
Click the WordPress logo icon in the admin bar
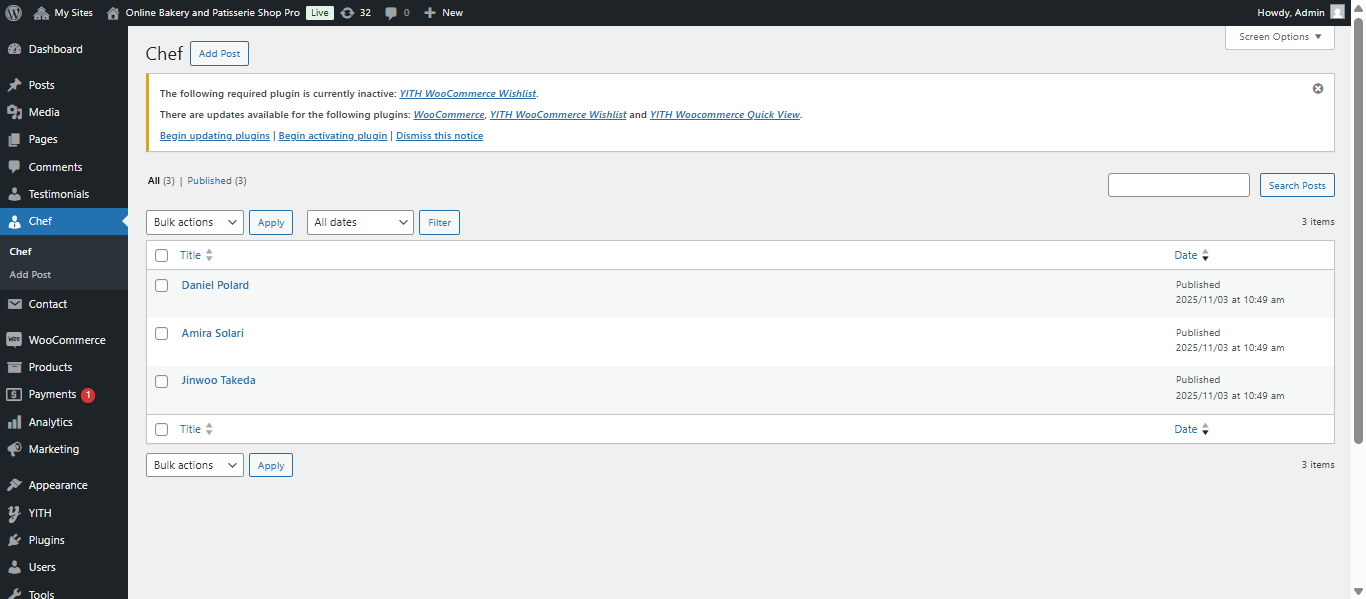pyautogui.click(x=13, y=13)
